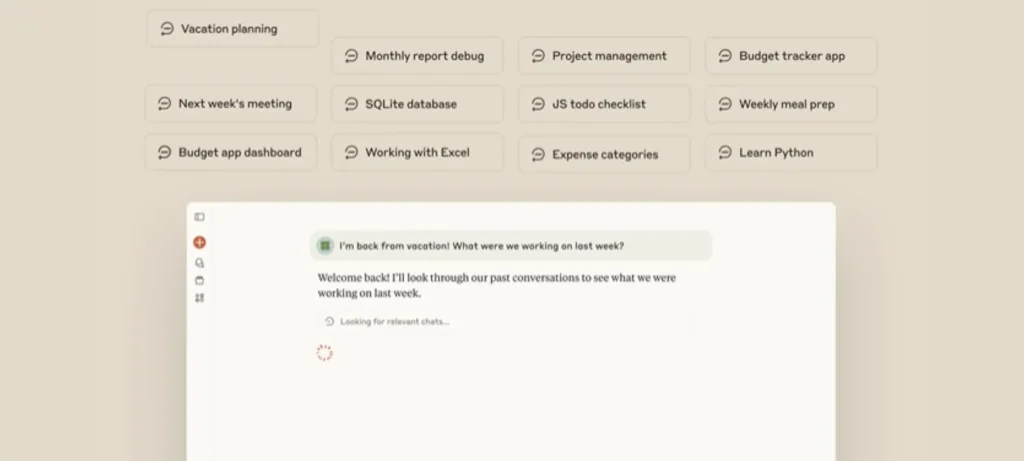Open the Working with Excel chat
1024x461 pixels.
[x=417, y=153]
